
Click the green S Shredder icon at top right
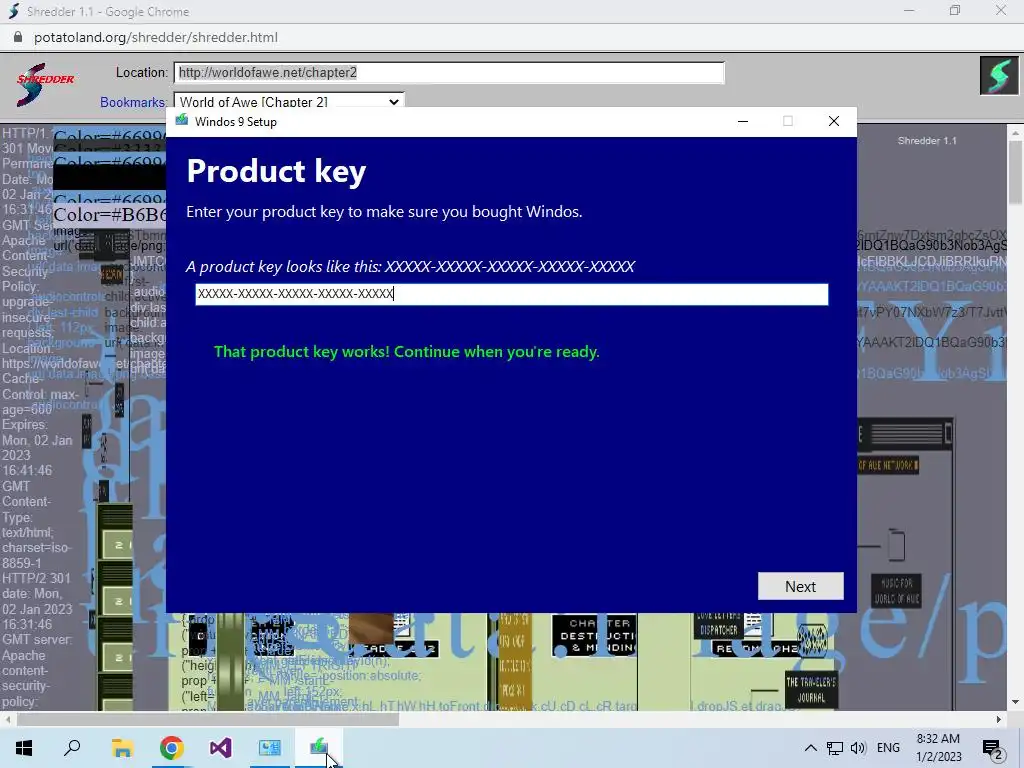[x=999, y=76]
